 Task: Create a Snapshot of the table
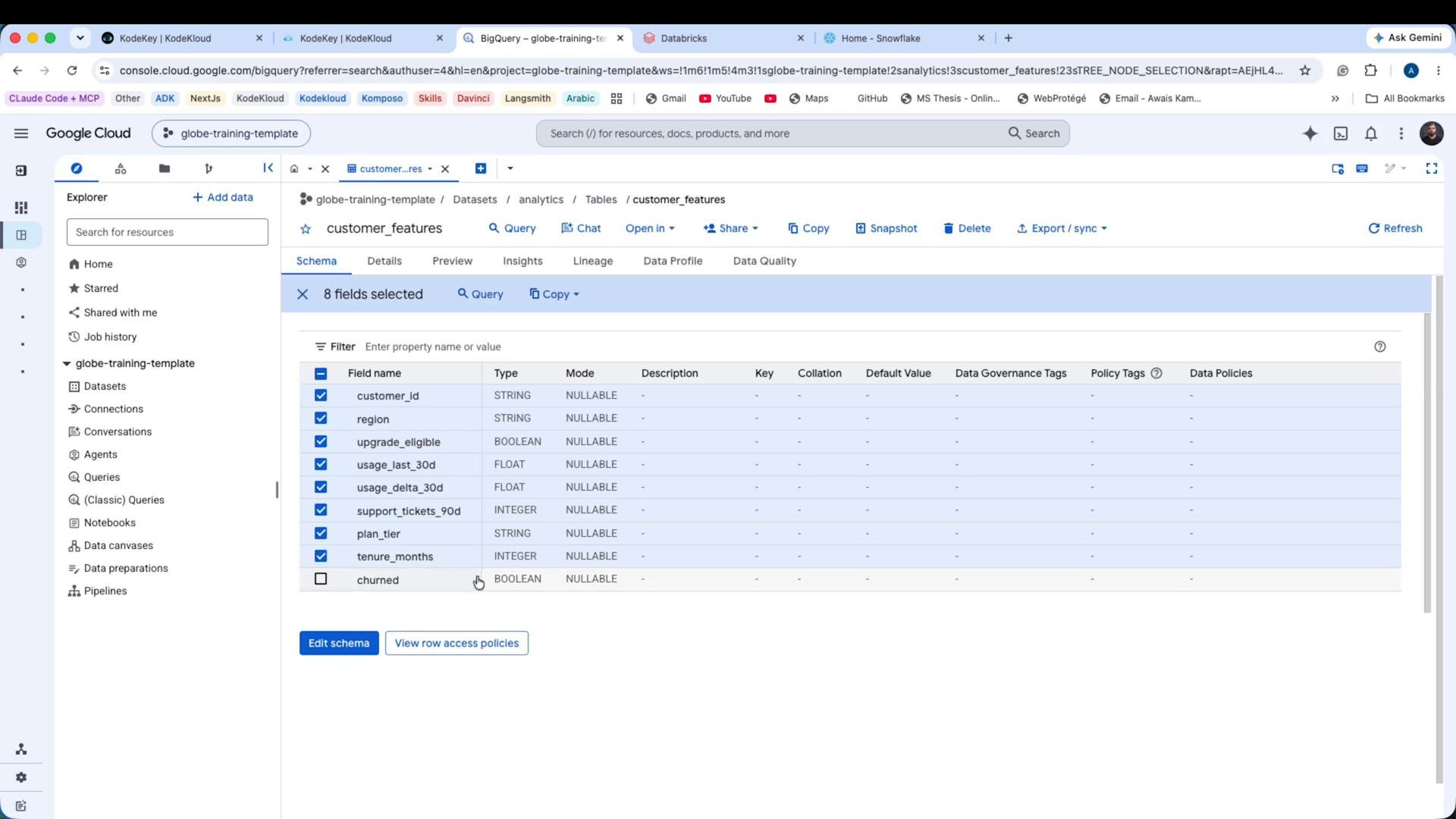coord(886,228)
